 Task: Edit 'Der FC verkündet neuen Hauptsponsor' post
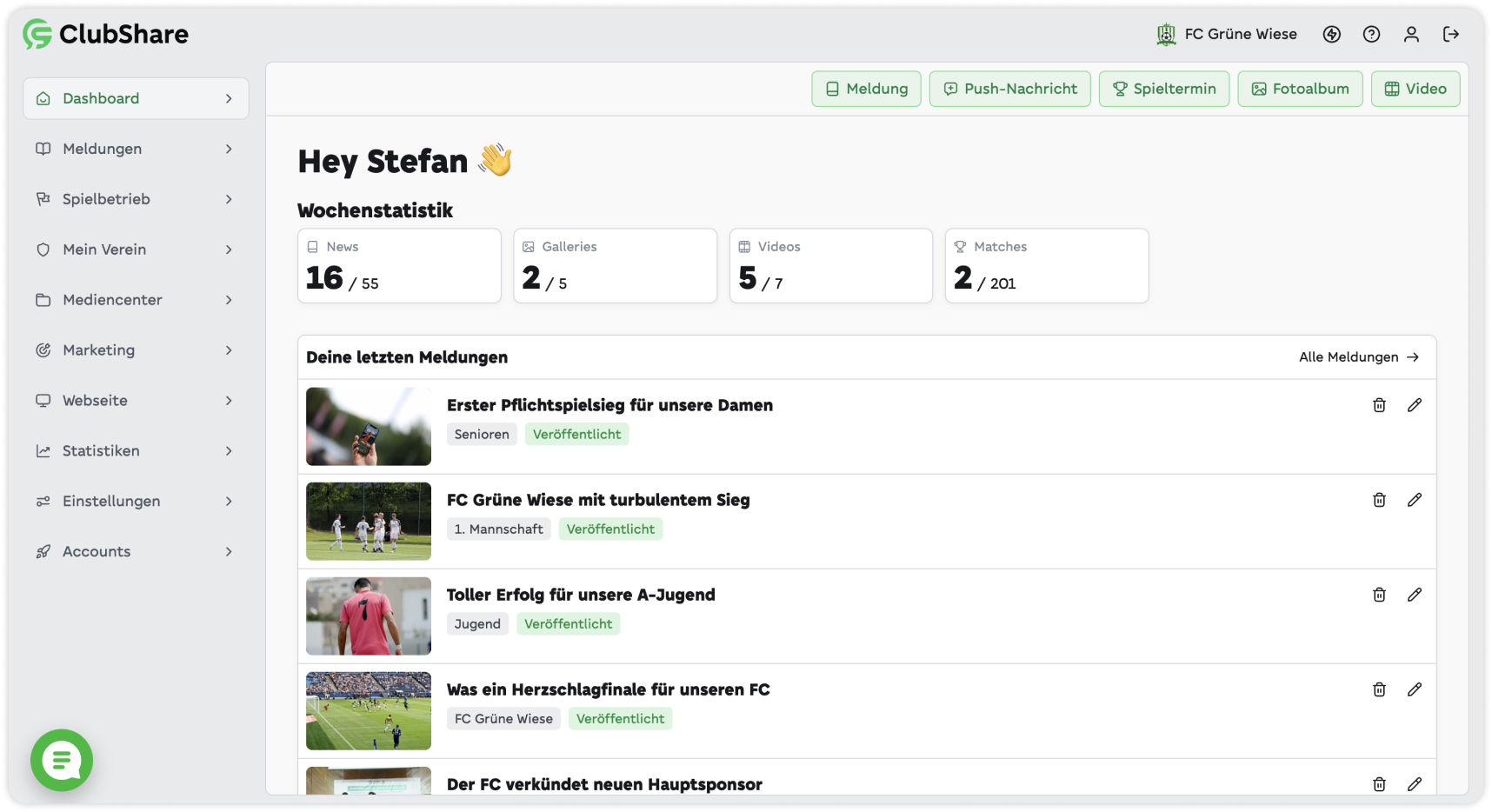(x=1415, y=784)
